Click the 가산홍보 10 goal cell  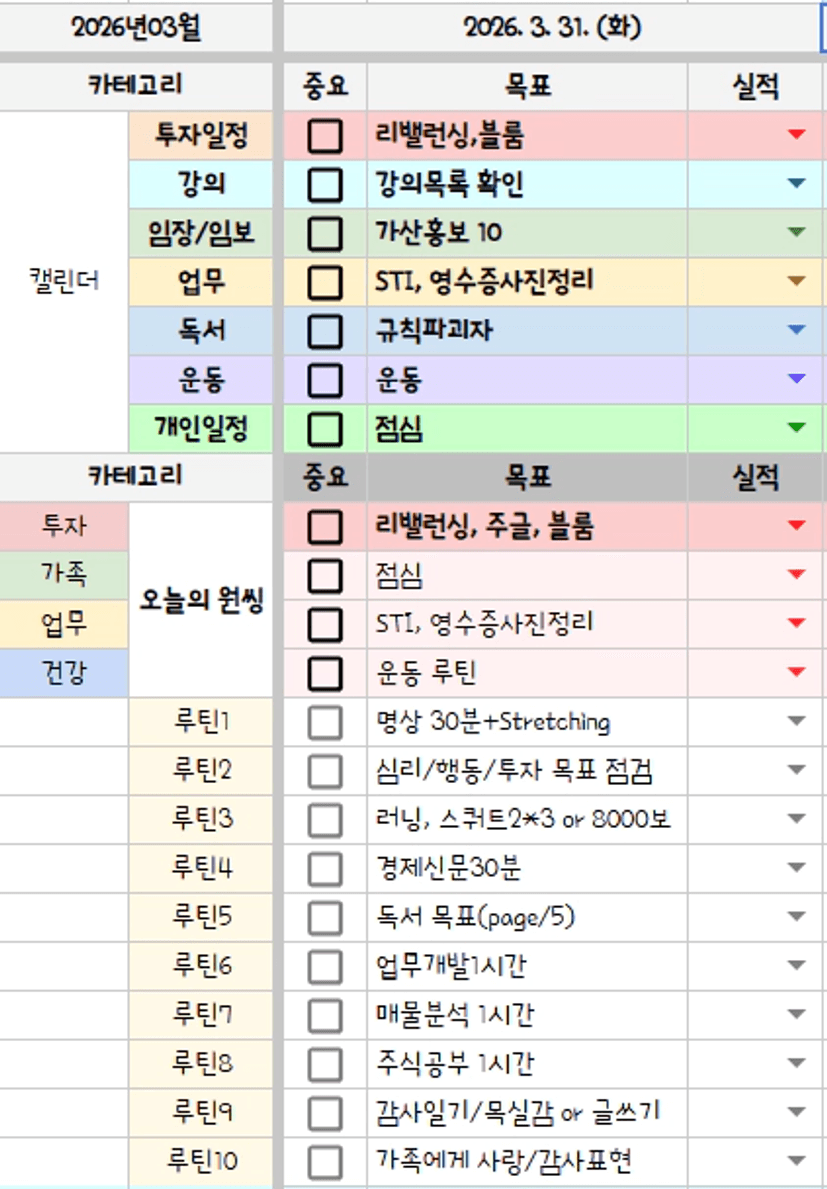528,233
